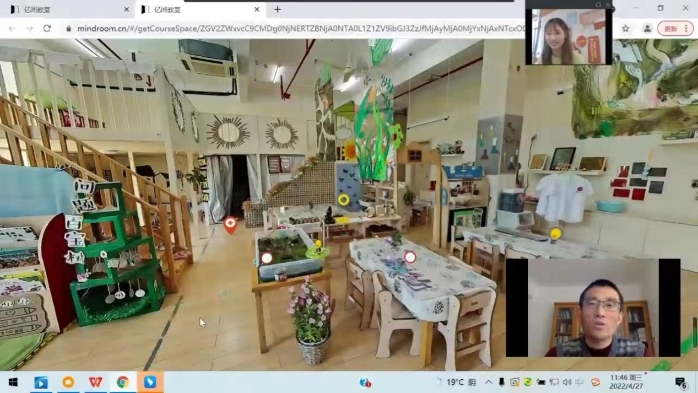
Task: Open the notification center with 6 alerts
Action: [x=681, y=382]
